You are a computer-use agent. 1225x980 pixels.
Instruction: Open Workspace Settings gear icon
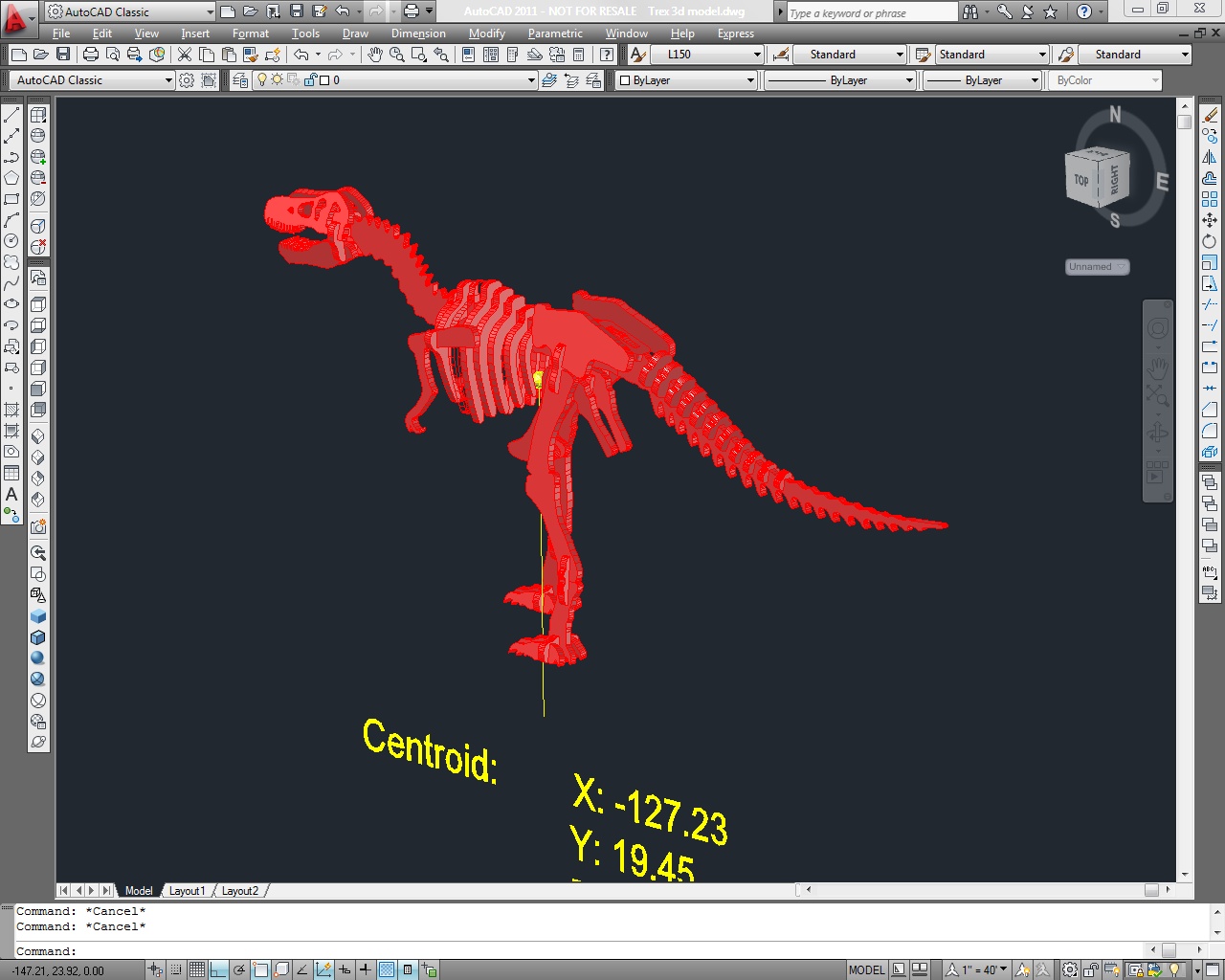[x=187, y=80]
